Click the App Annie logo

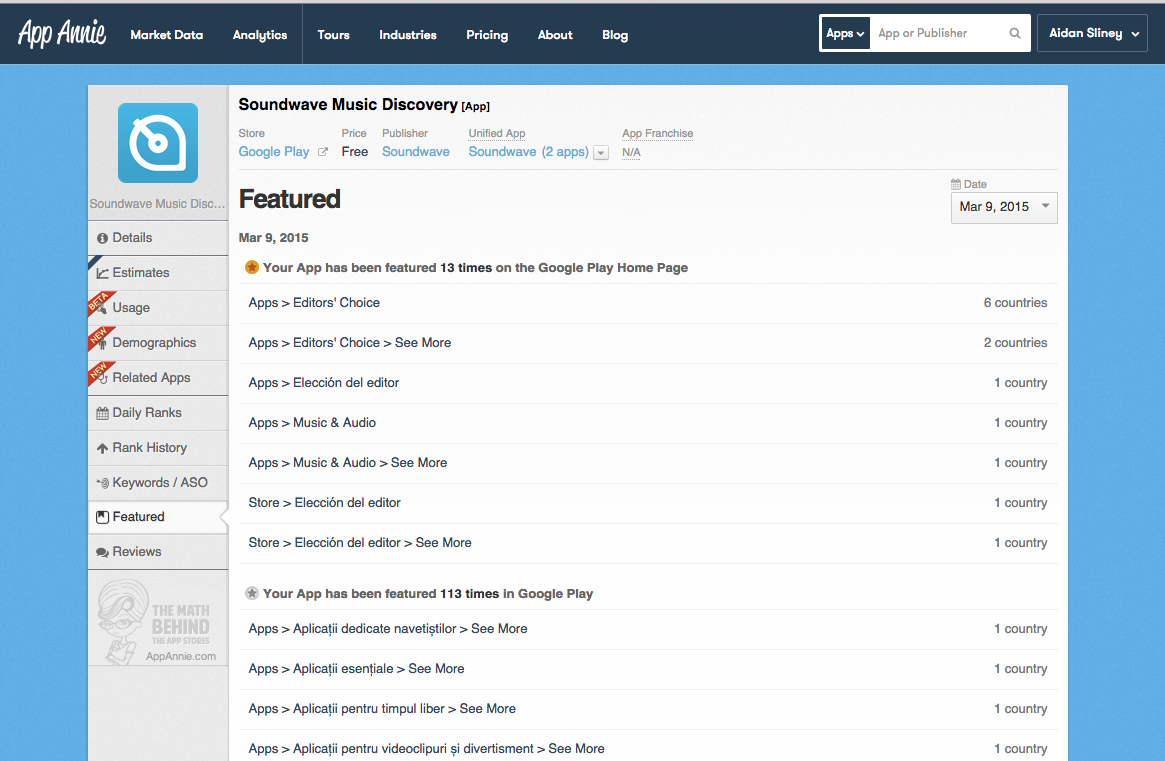62,33
